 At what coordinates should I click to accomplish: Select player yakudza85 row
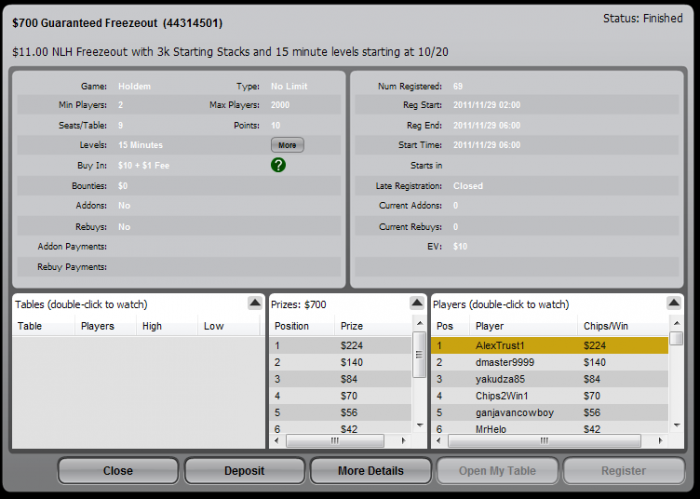tap(550, 379)
